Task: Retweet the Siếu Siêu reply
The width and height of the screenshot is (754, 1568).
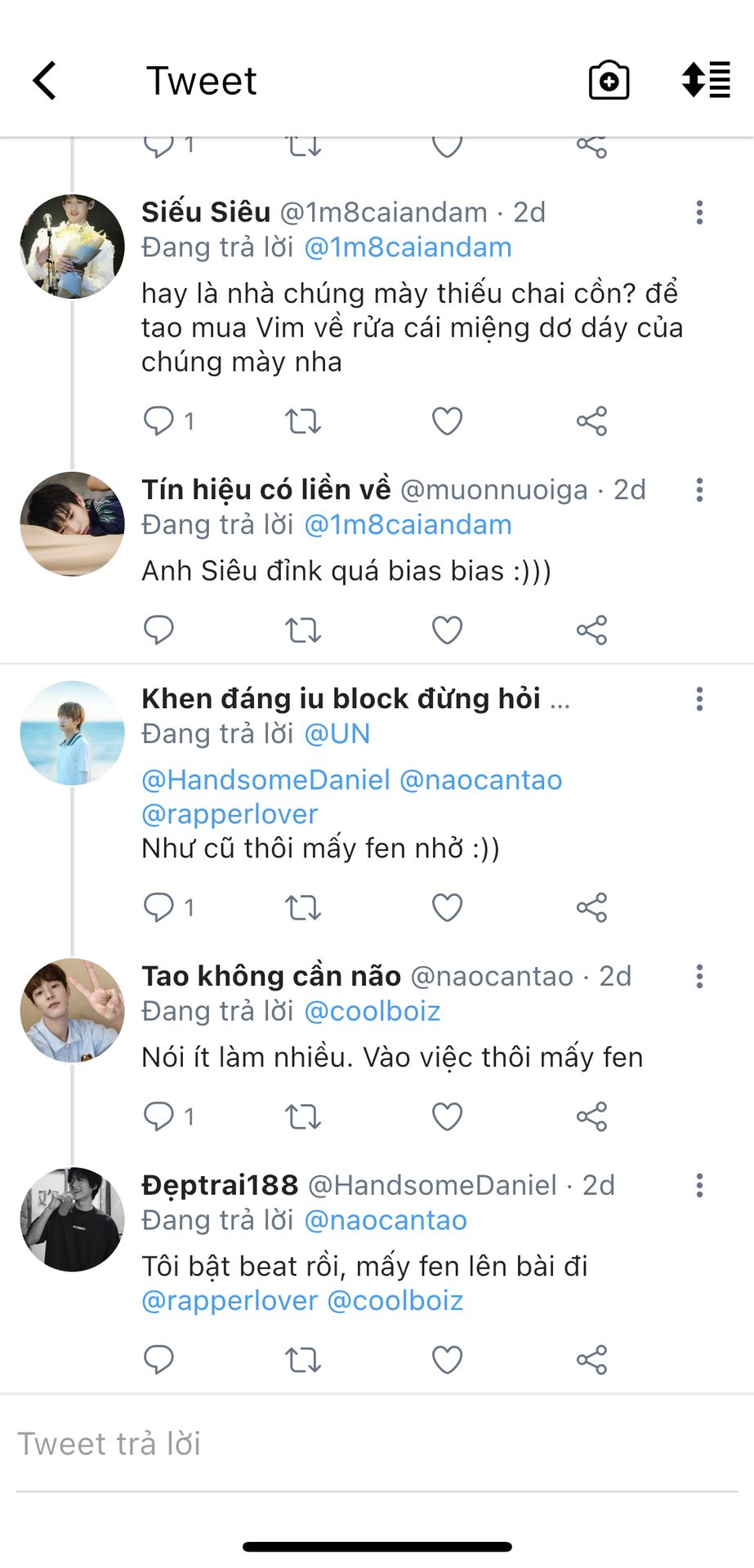Action: [x=302, y=421]
